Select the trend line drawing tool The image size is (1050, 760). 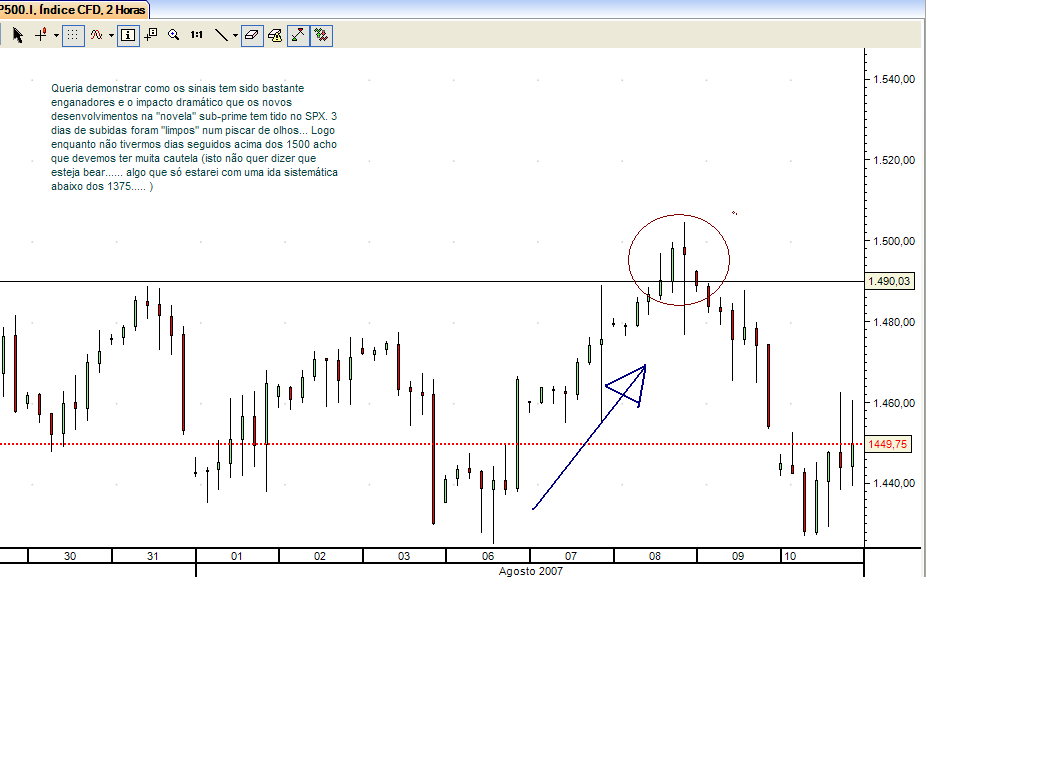pos(221,33)
